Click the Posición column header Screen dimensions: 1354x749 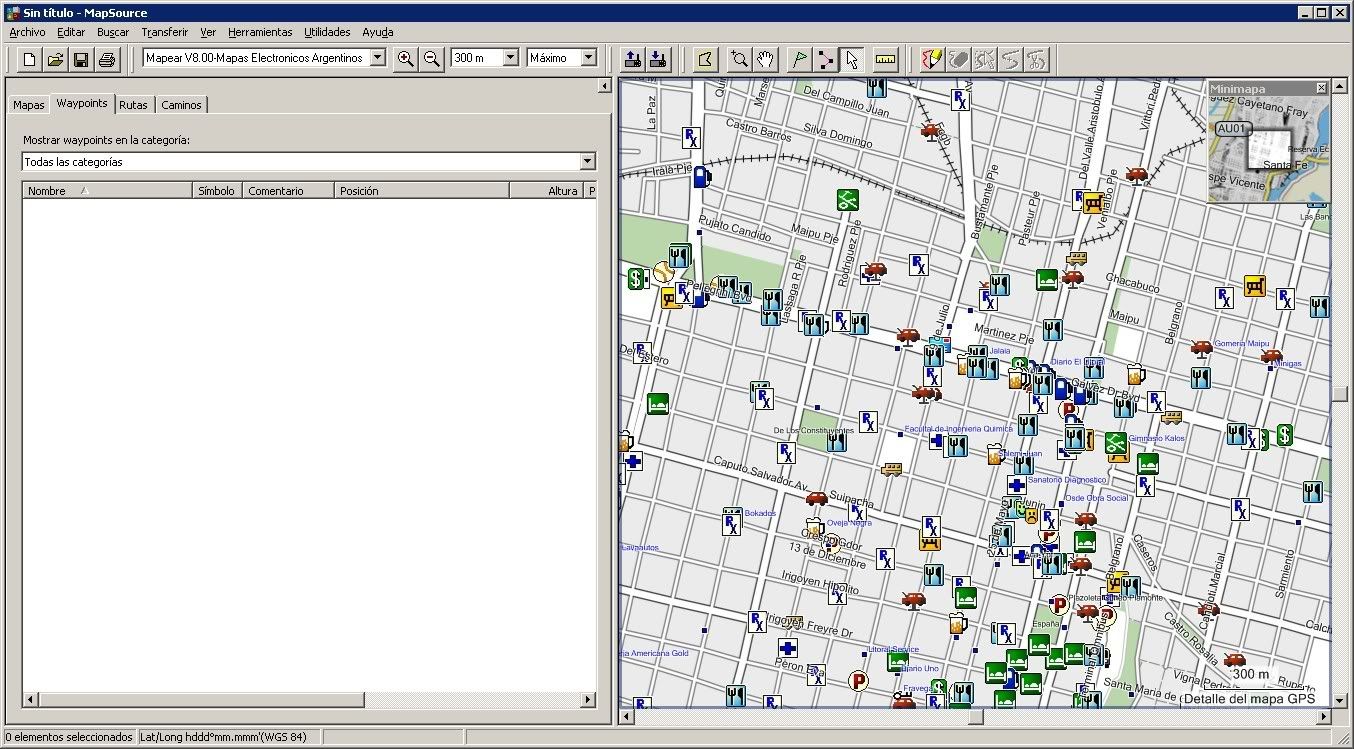tap(421, 191)
